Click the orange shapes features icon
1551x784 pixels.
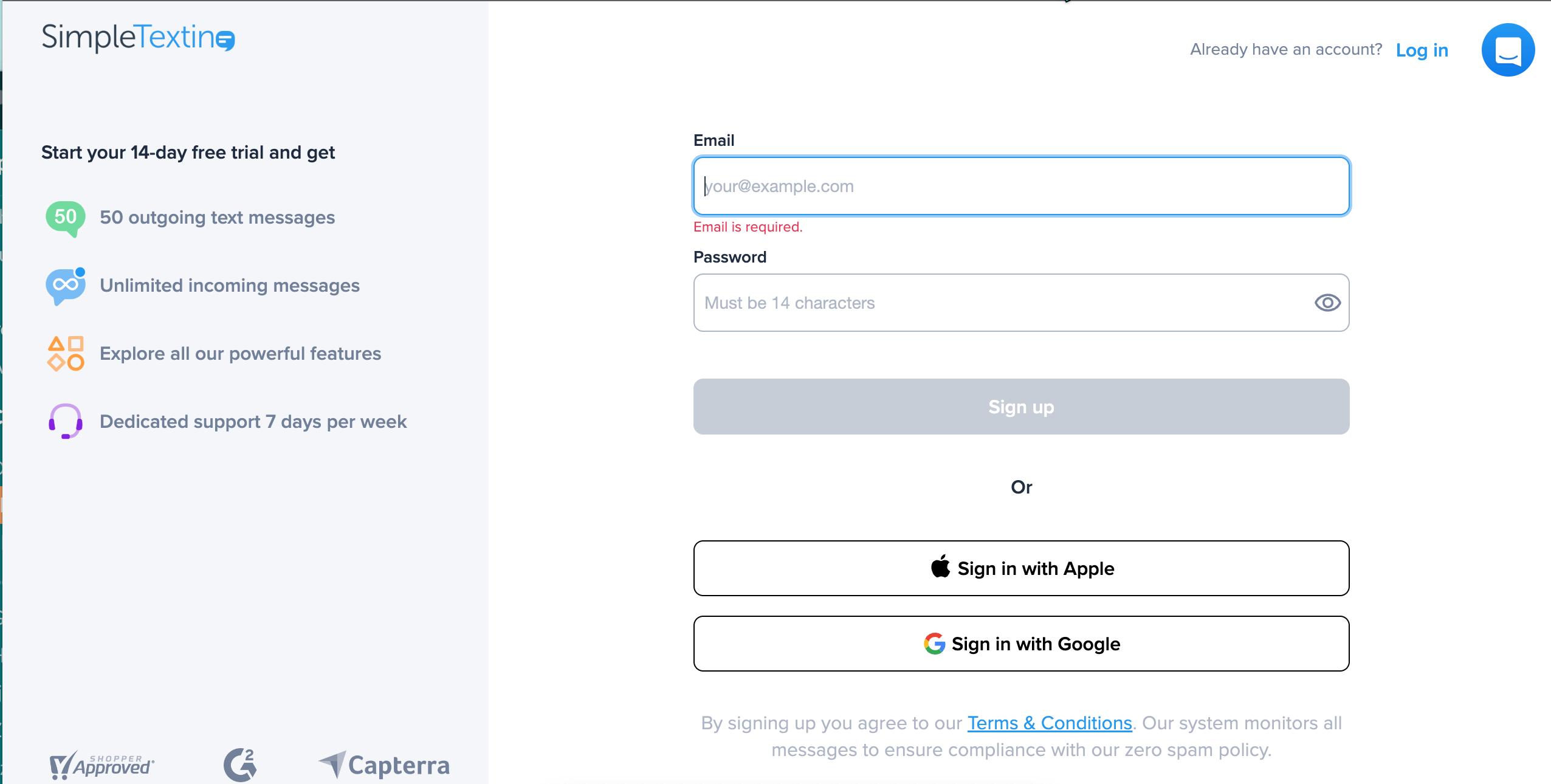pyautogui.click(x=66, y=354)
